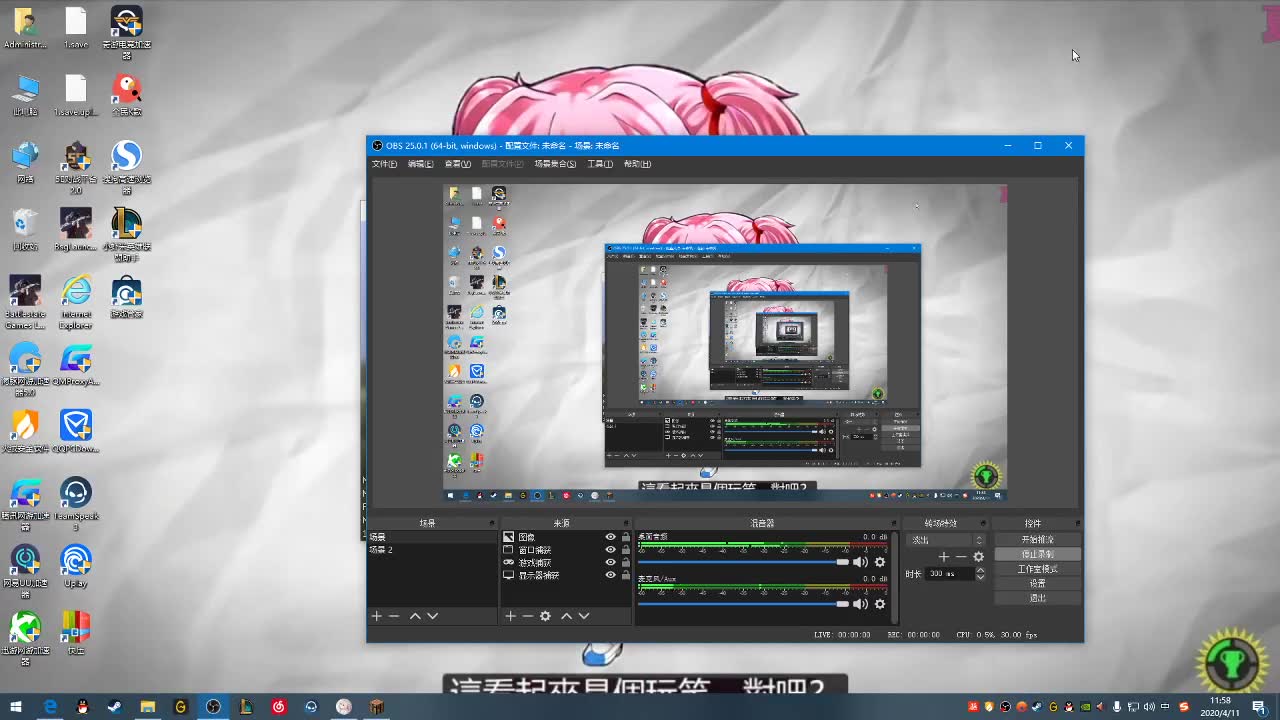The height and width of the screenshot is (720, 1280).
Task: Open the Windows Start menu
Action: point(16,707)
